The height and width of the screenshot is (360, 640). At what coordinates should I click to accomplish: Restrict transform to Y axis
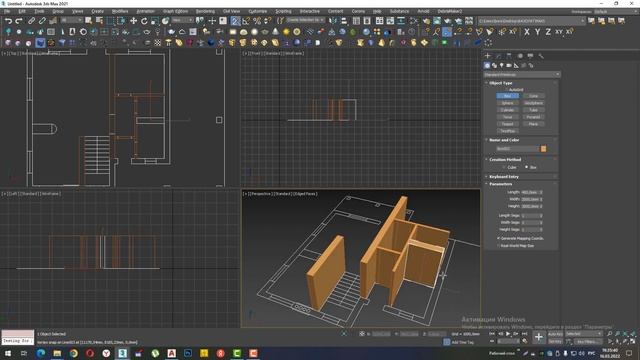coord(538,31)
